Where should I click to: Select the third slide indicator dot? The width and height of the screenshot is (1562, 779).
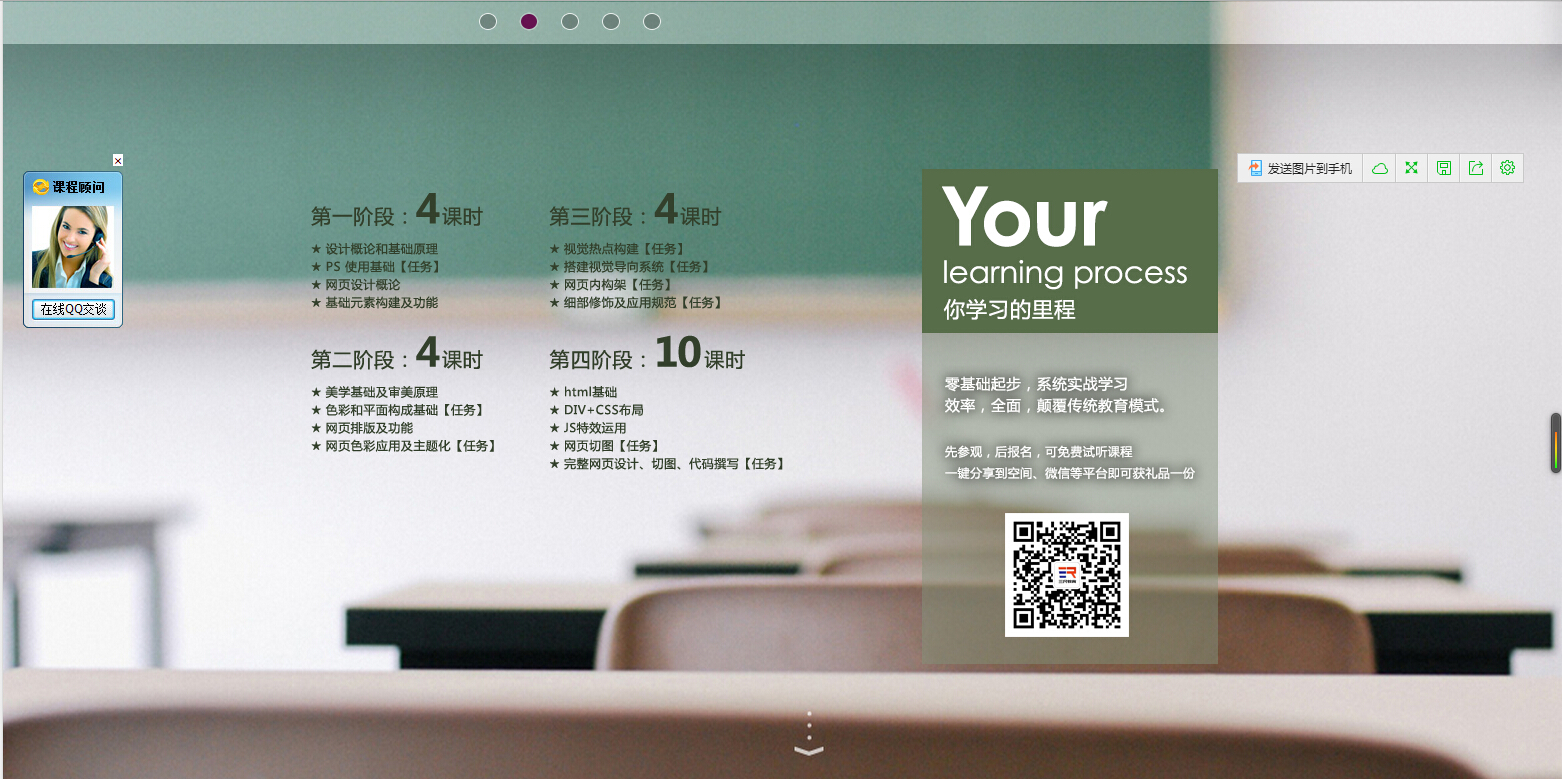[570, 21]
